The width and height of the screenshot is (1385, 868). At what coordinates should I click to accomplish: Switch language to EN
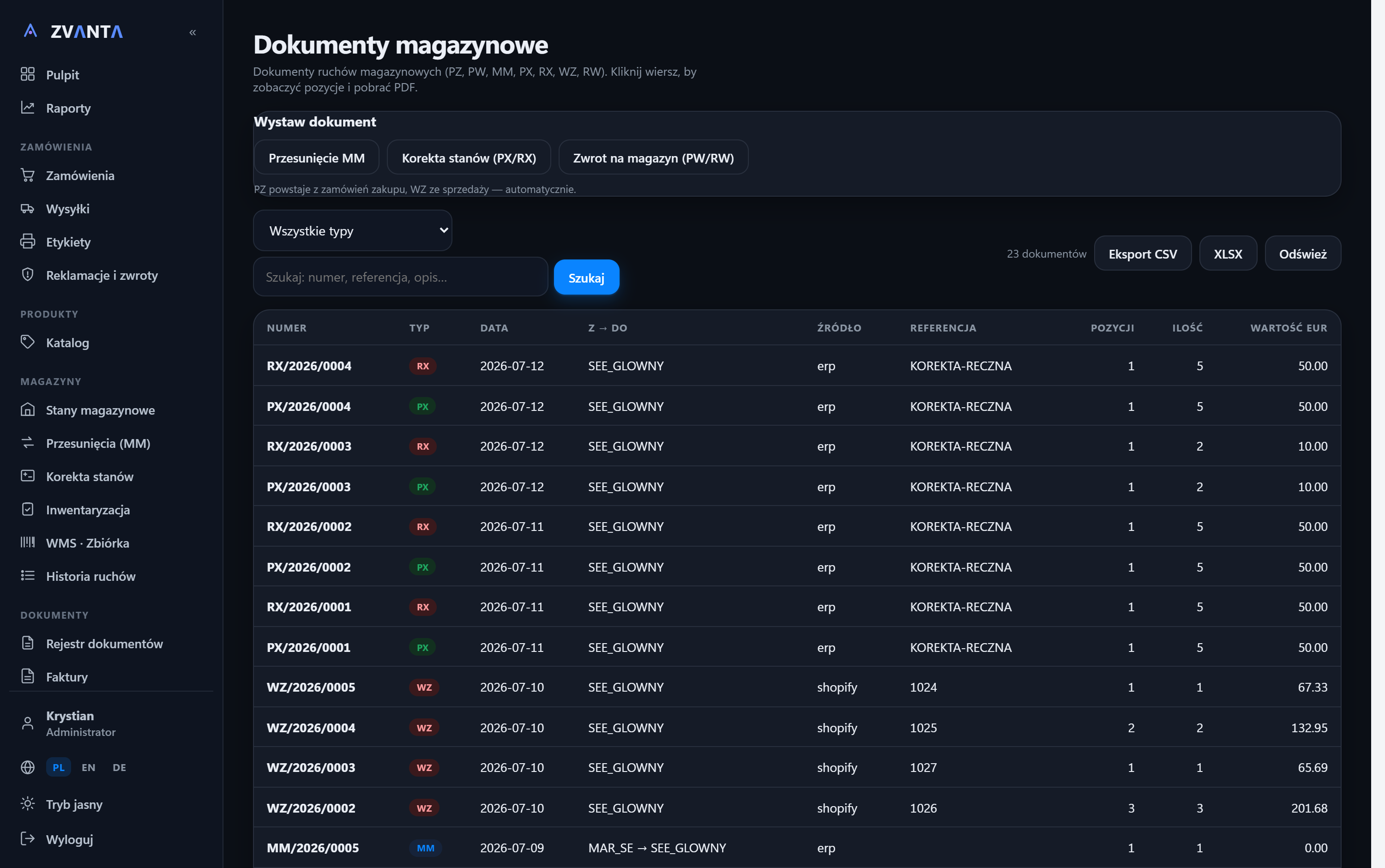[88, 767]
